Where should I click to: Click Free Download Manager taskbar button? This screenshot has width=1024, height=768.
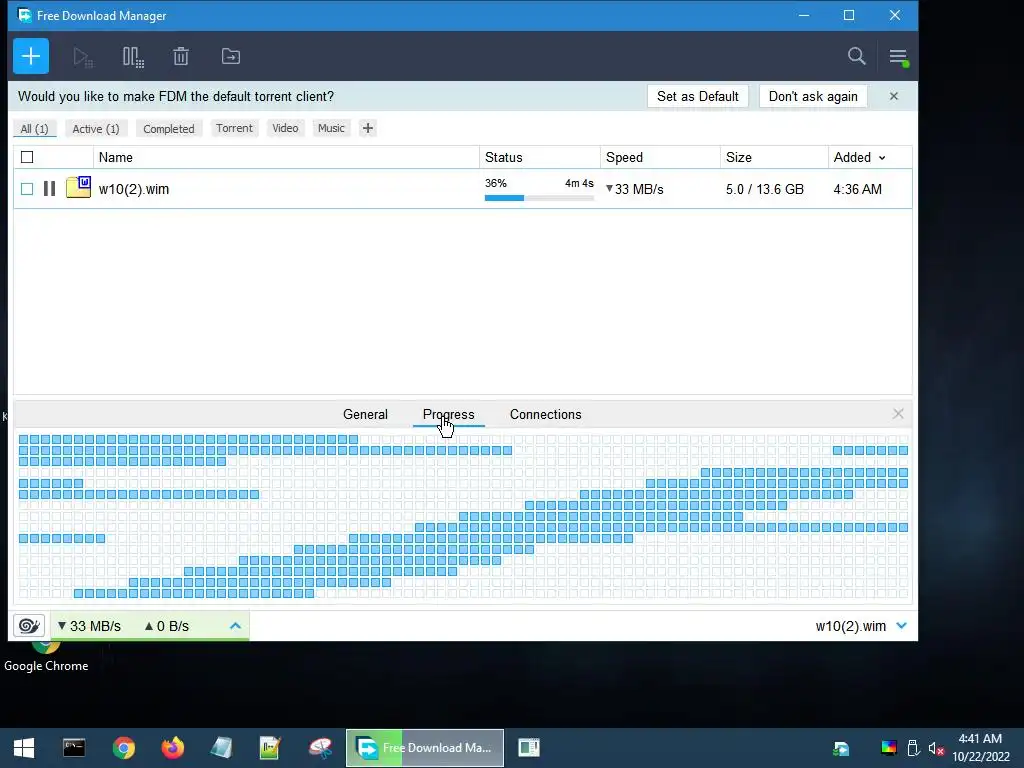(x=424, y=748)
